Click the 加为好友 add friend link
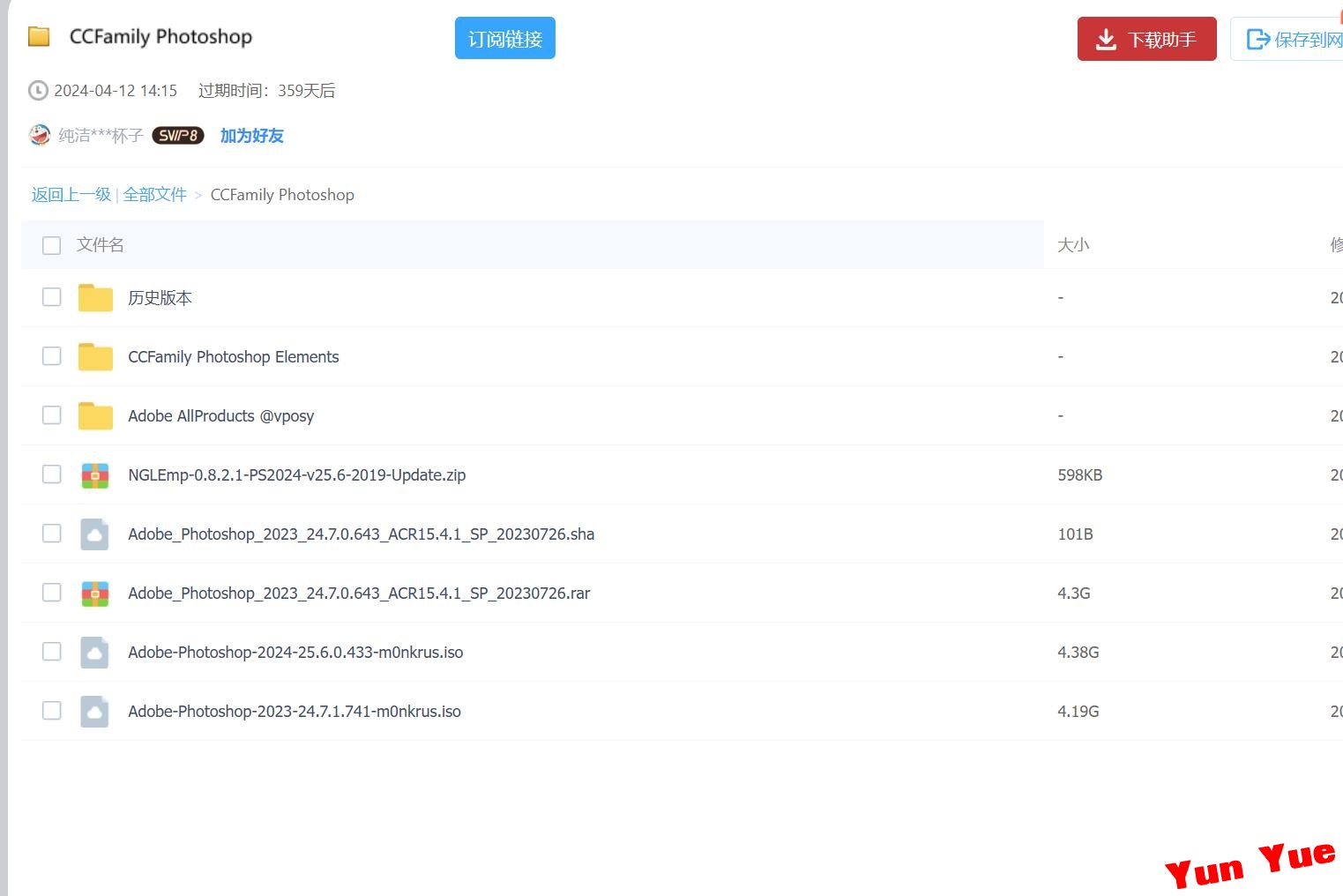 (x=252, y=136)
